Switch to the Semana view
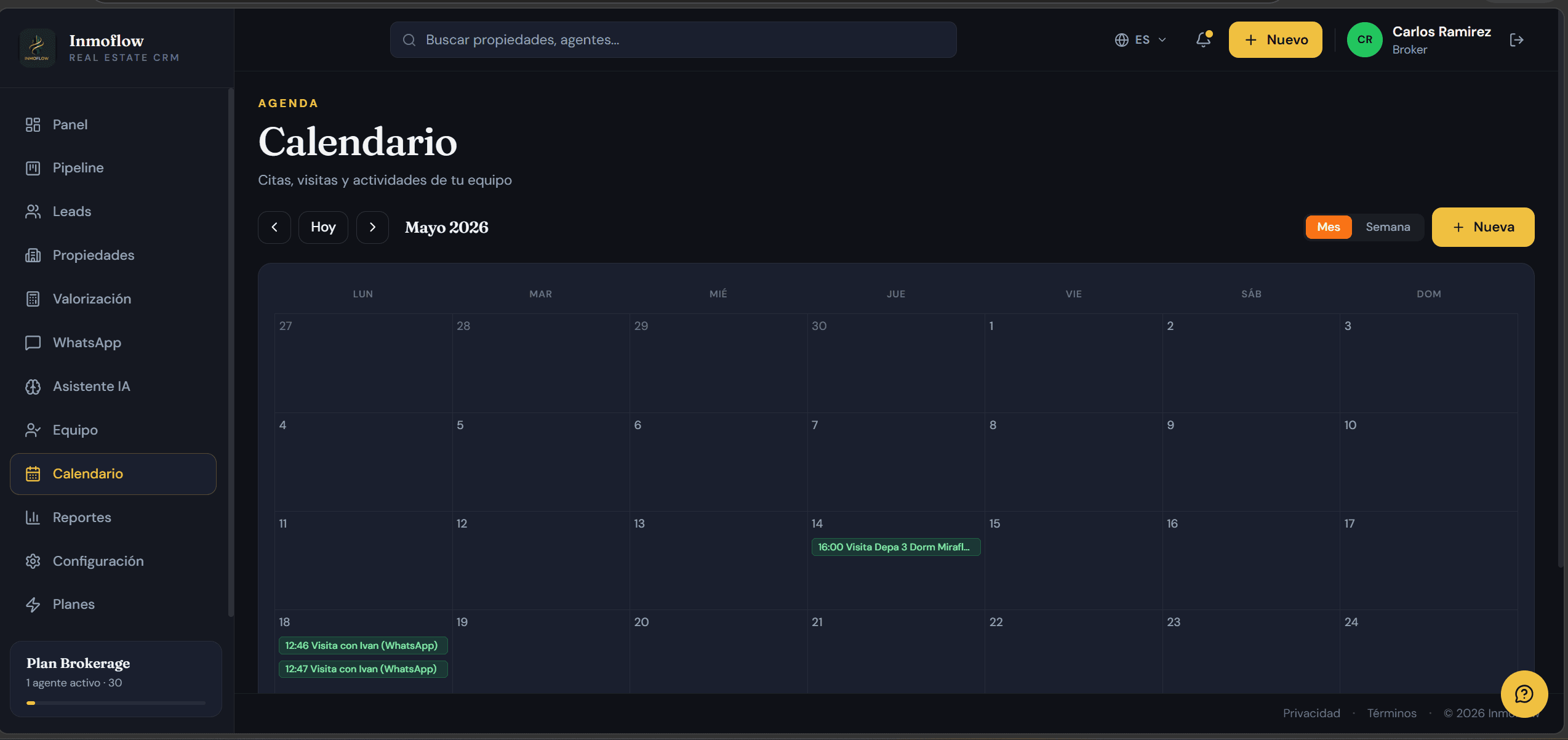Image resolution: width=1568 pixels, height=740 pixels. click(1388, 227)
